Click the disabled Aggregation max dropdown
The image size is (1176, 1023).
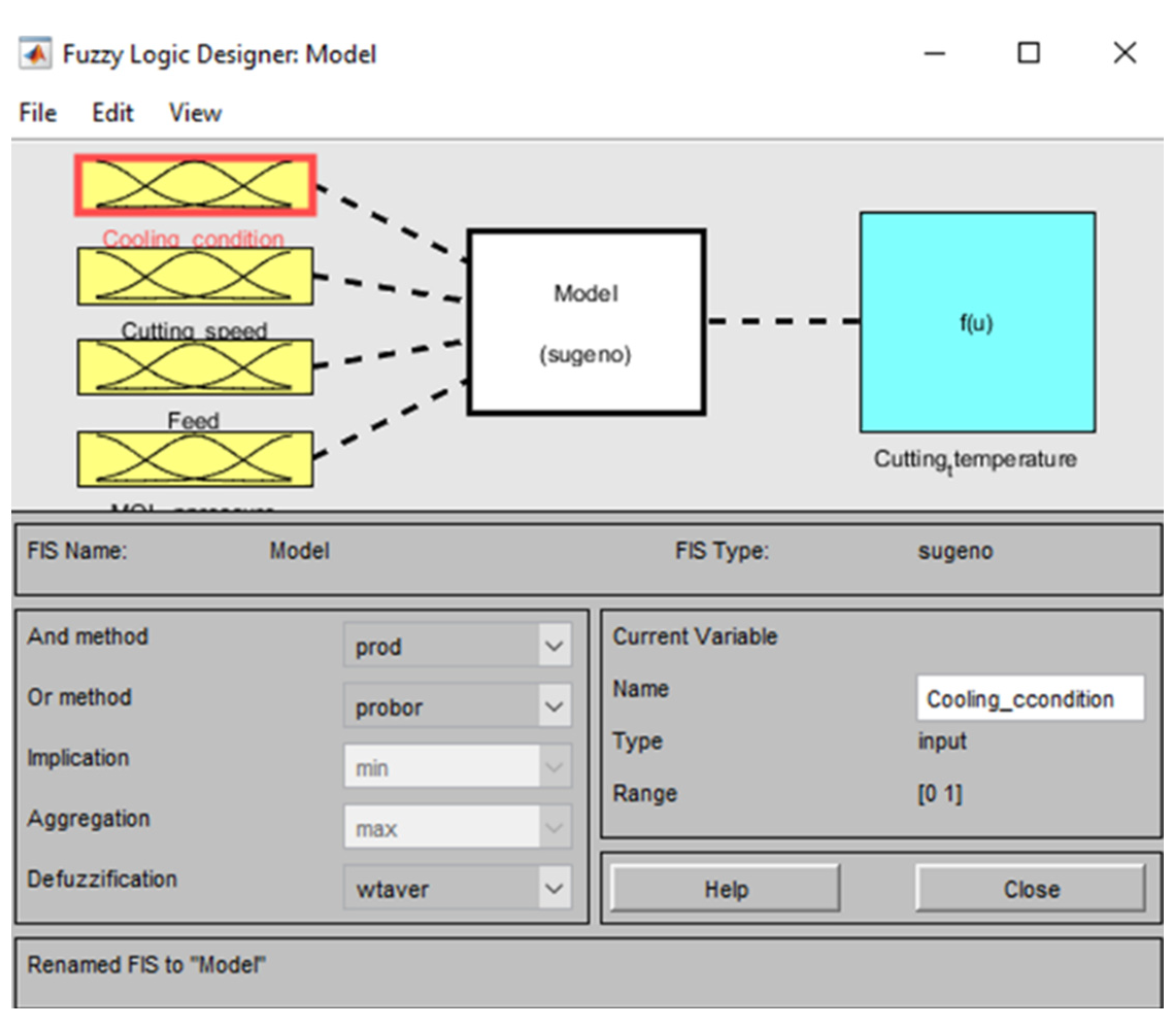click(x=457, y=827)
